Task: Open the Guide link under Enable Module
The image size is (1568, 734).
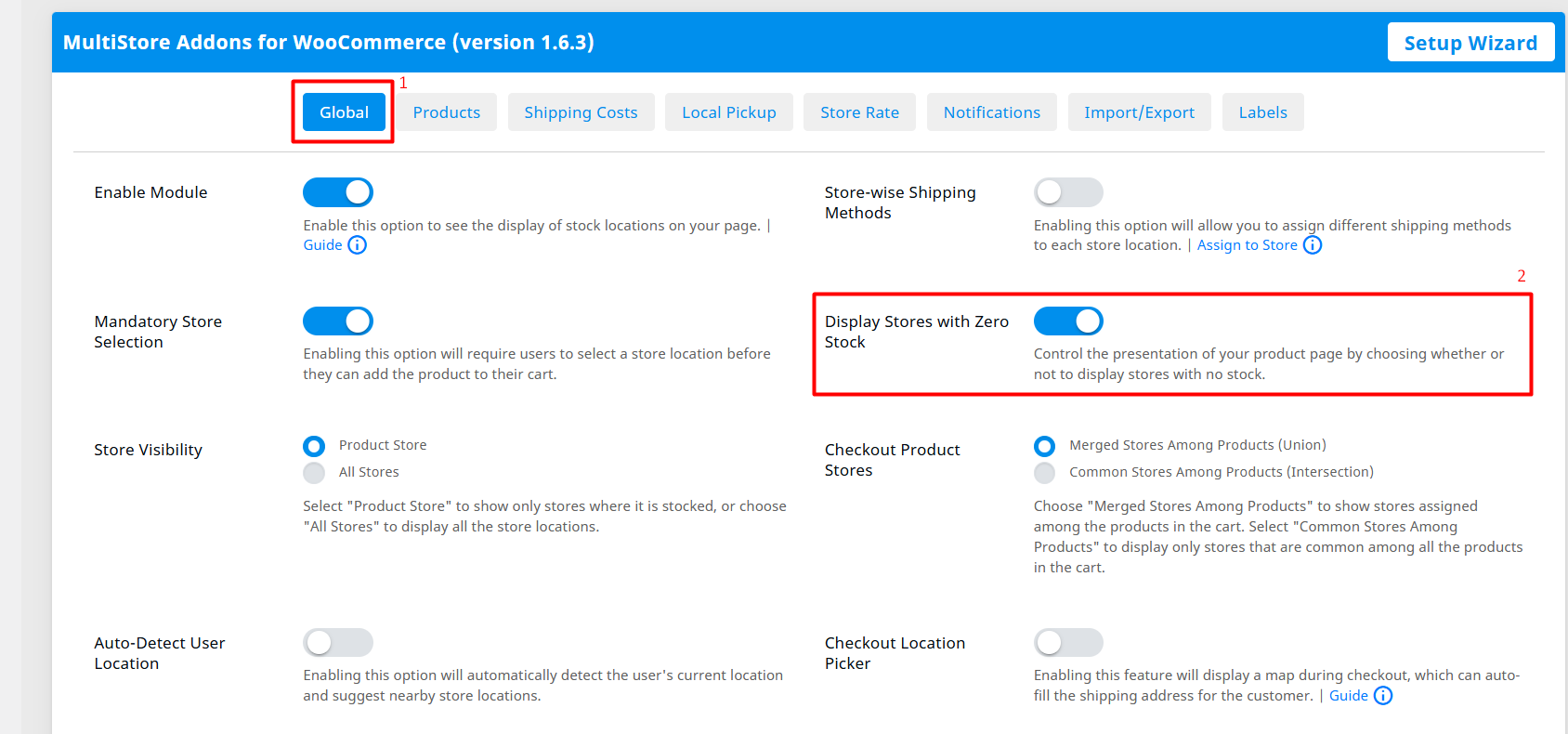Action: (x=322, y=245)
